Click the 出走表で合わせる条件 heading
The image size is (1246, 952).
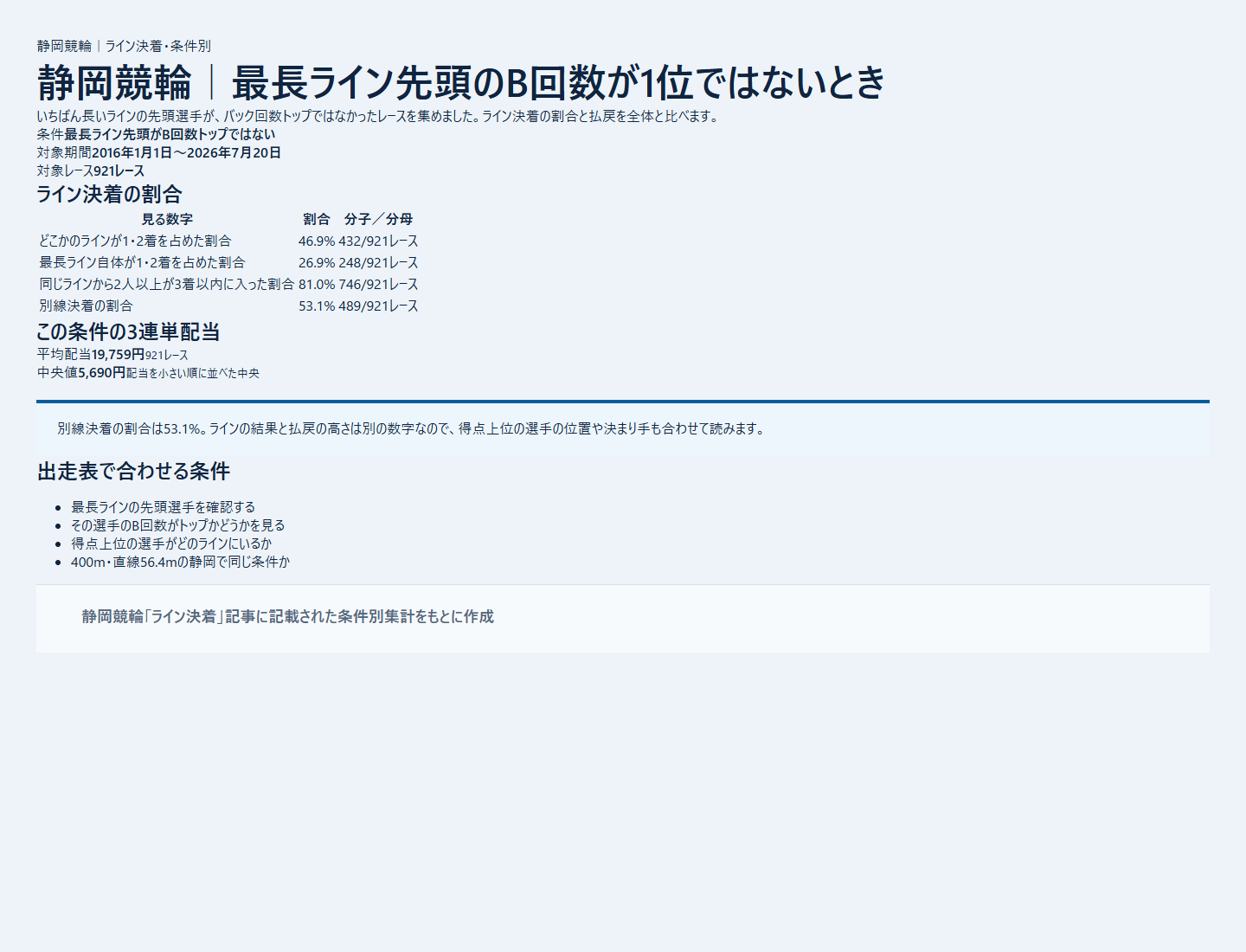(x=133, y=471)
